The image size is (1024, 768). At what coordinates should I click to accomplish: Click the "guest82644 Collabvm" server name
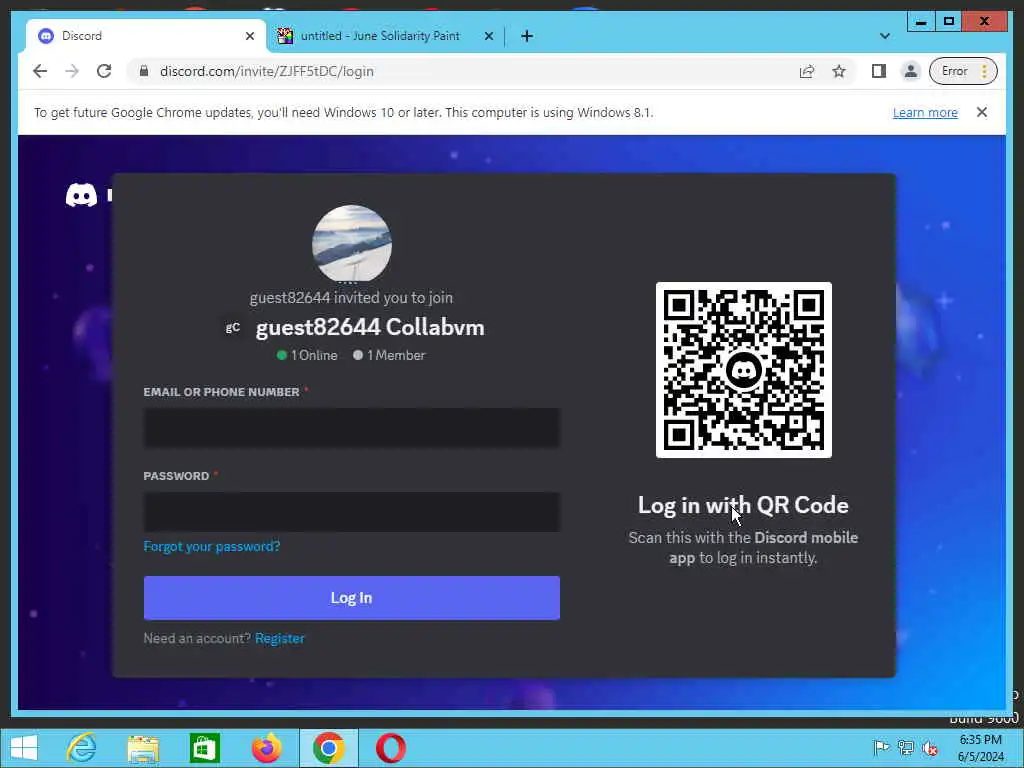[370, 327]
